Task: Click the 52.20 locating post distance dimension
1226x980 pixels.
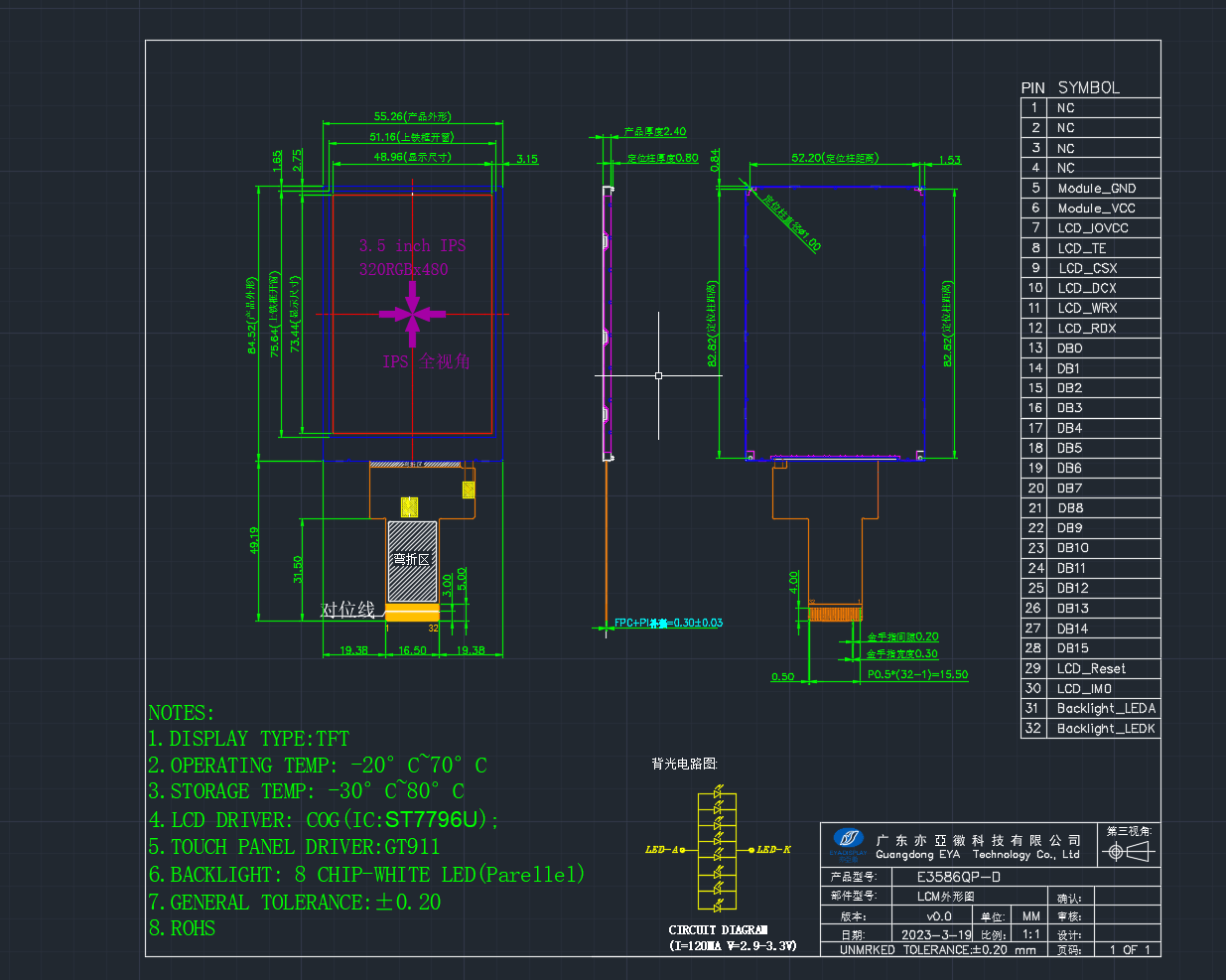Action: (835, 158)
